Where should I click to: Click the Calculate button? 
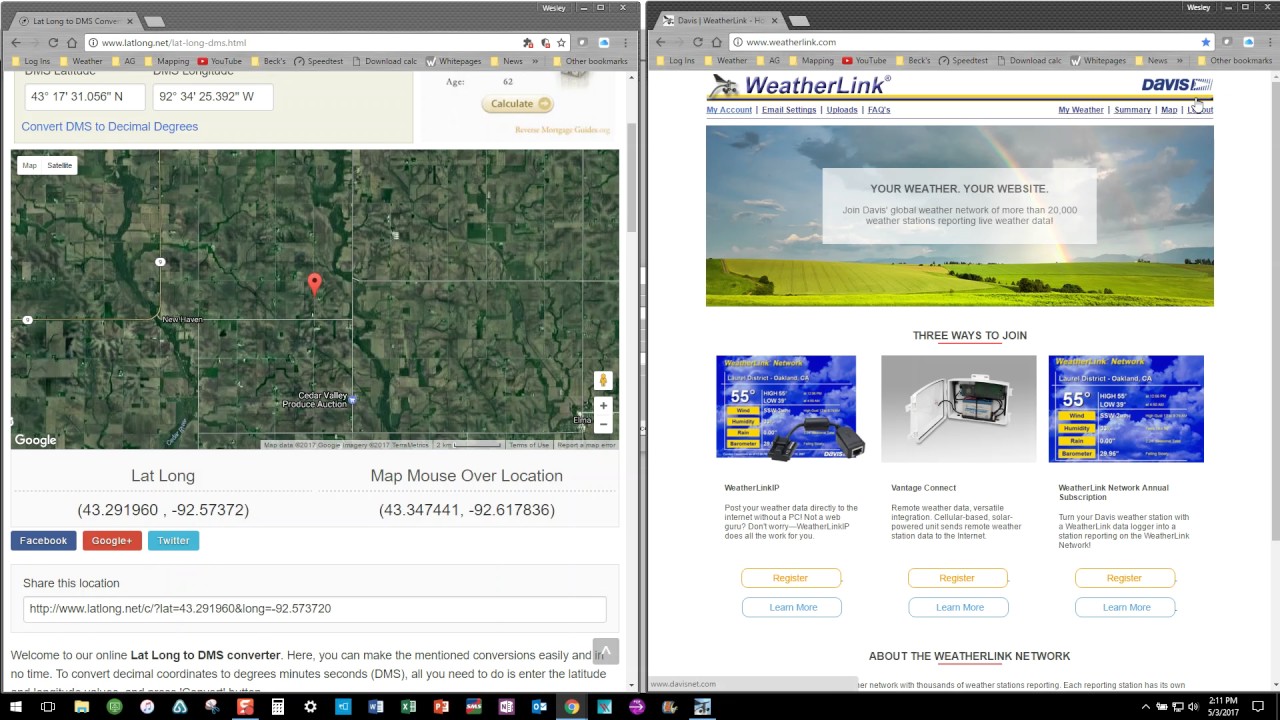tap(517, 104)
